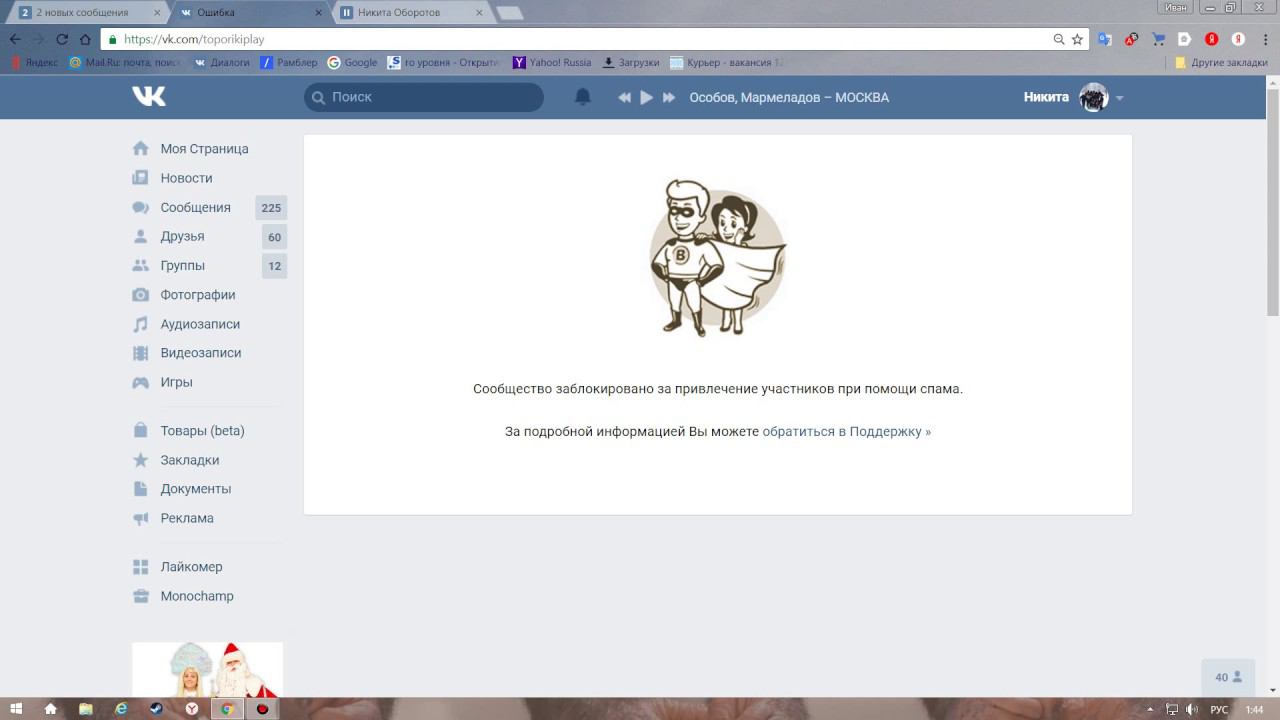1280x720 pixels.
Task: Click the gamepad icon for Игры
Action: coord(141,382)
